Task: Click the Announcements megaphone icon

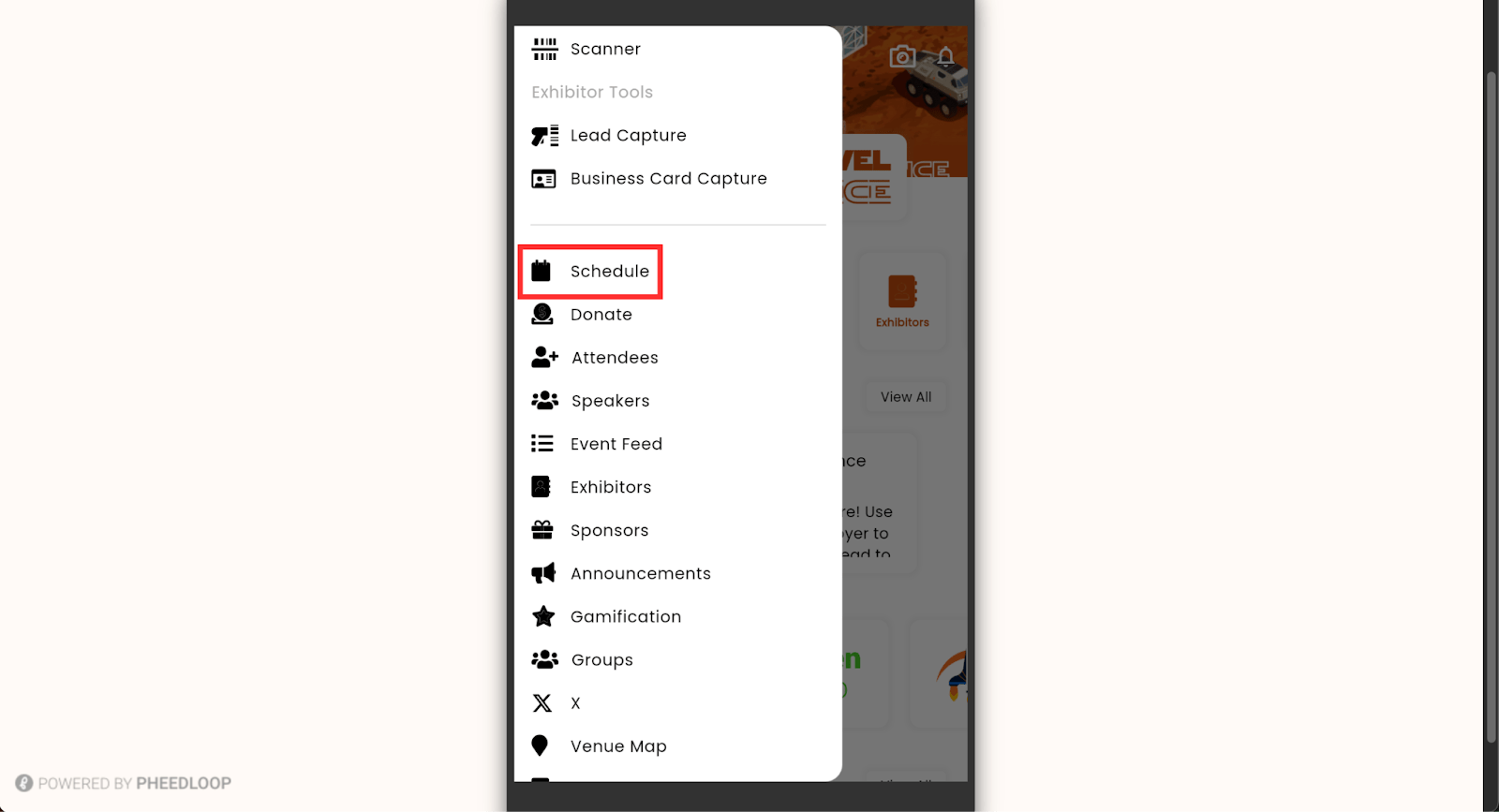Action: click(x=543, y=573)
